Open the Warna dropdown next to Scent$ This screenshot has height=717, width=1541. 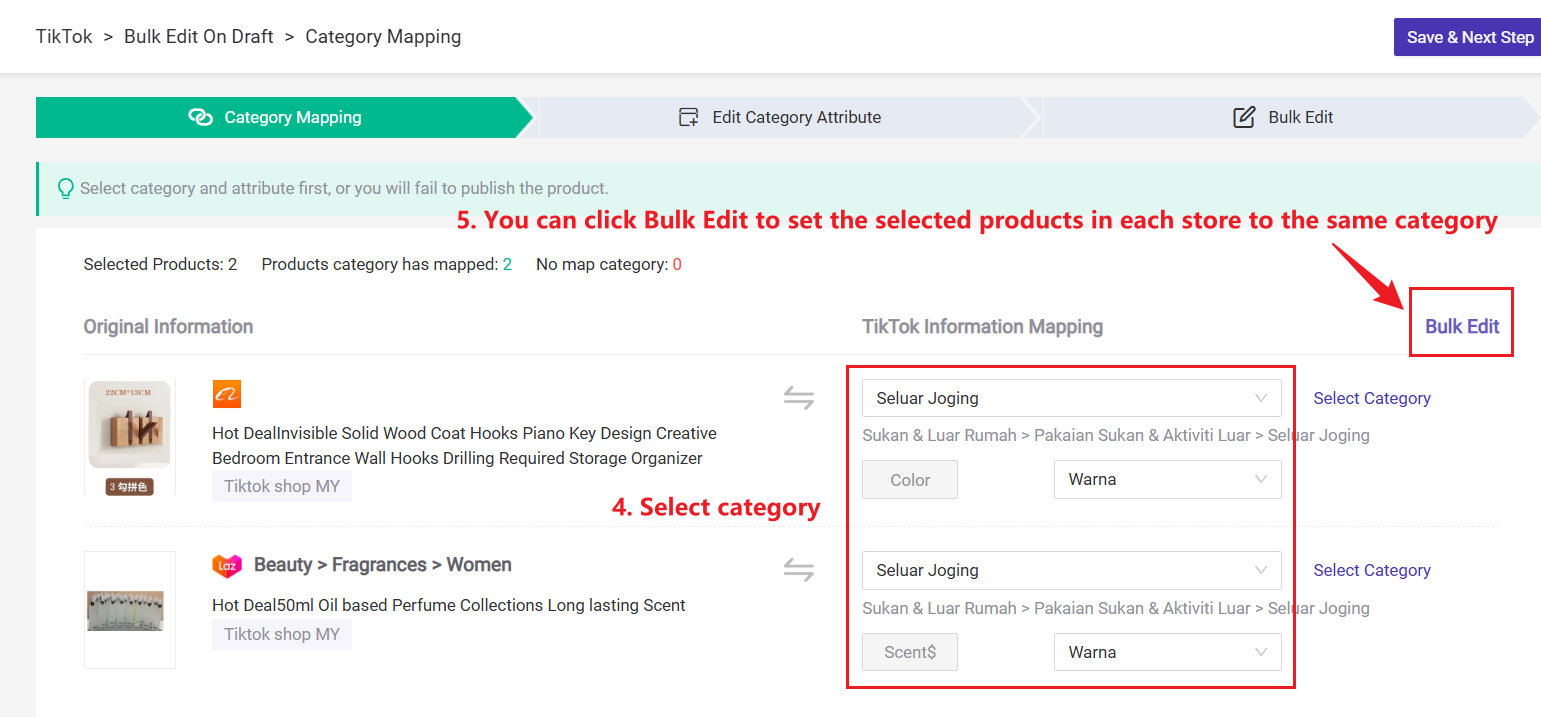pyautogui.click(x=1167, y=651)
